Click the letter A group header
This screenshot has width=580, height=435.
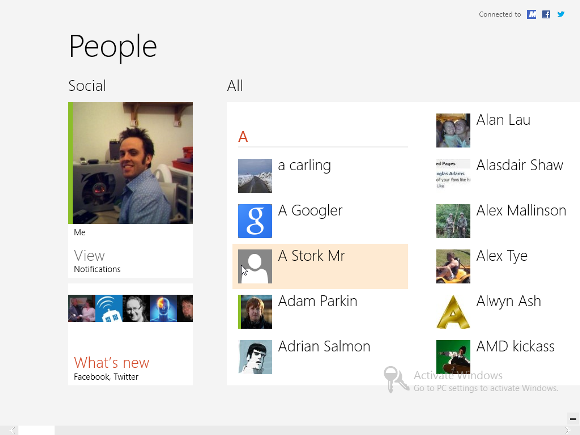(243, 137)
